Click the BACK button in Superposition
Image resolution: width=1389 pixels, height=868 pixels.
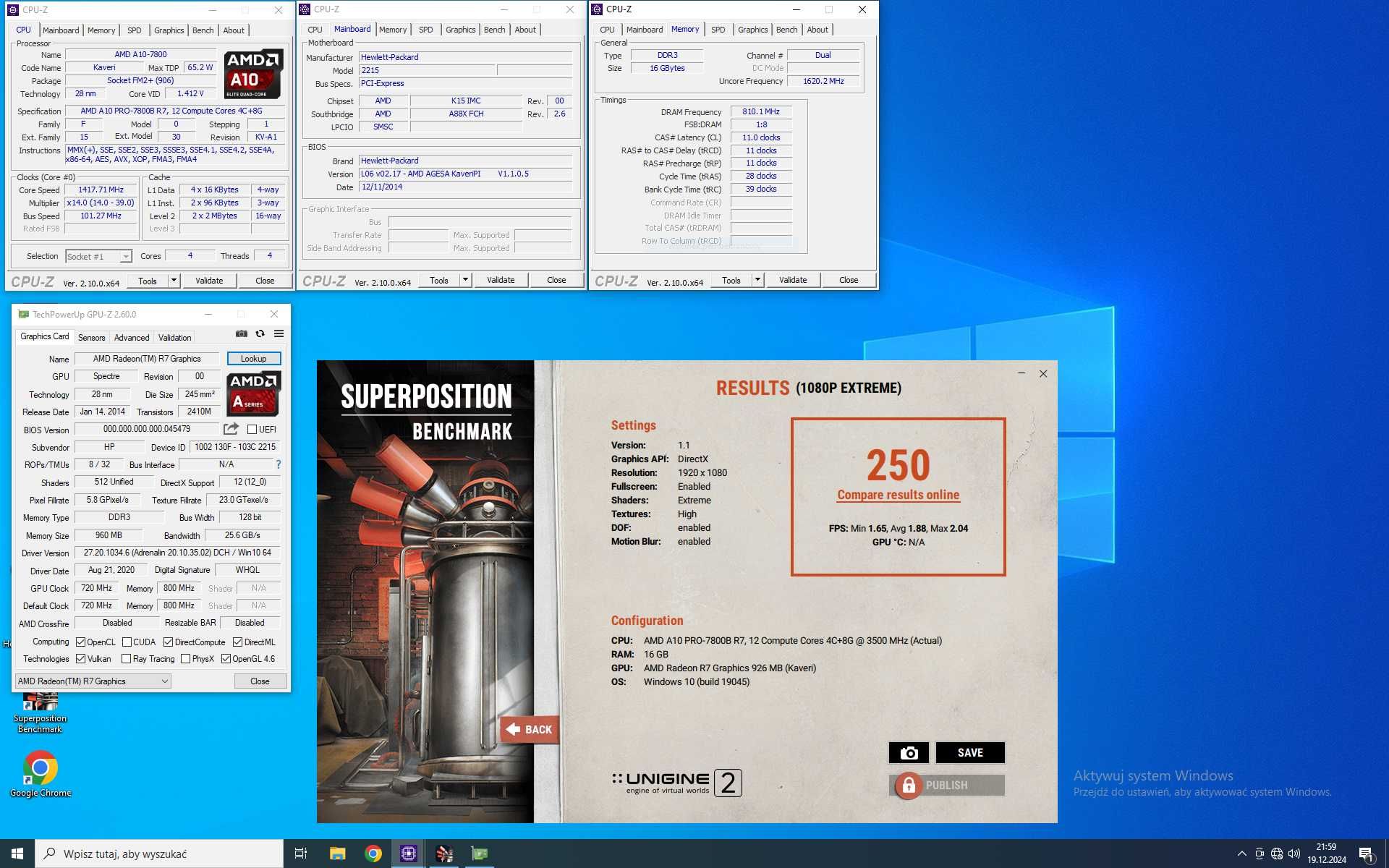(x=530, y=729)
